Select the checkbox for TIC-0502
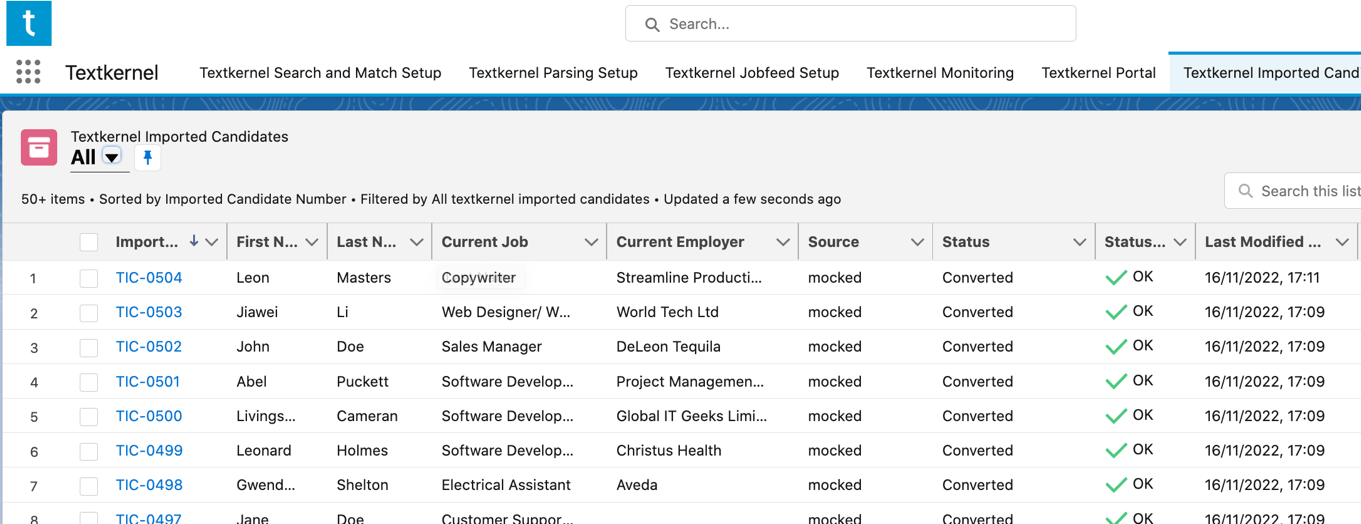The image size is (1361, 524). (89, 347)
